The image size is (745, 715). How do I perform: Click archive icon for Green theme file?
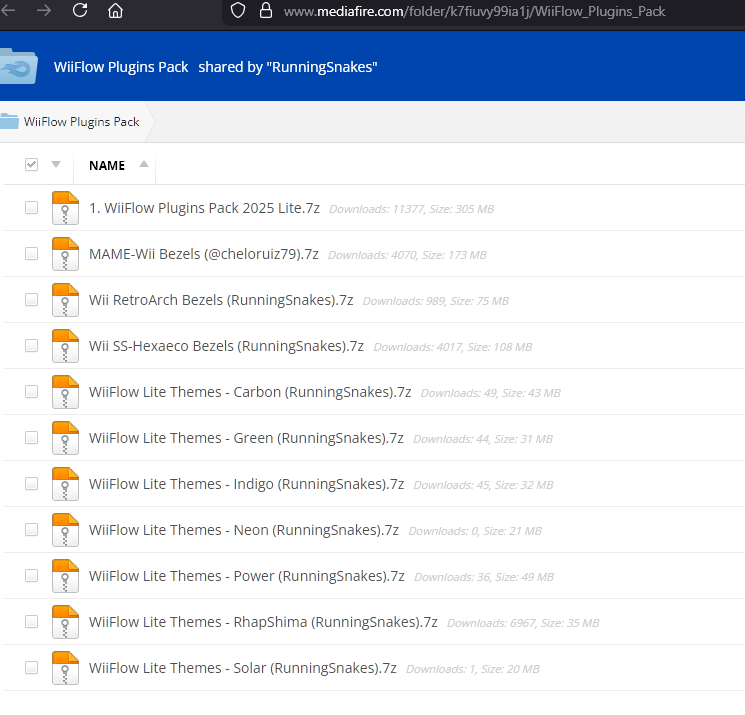pyautogui.click(x=65, y=438)
